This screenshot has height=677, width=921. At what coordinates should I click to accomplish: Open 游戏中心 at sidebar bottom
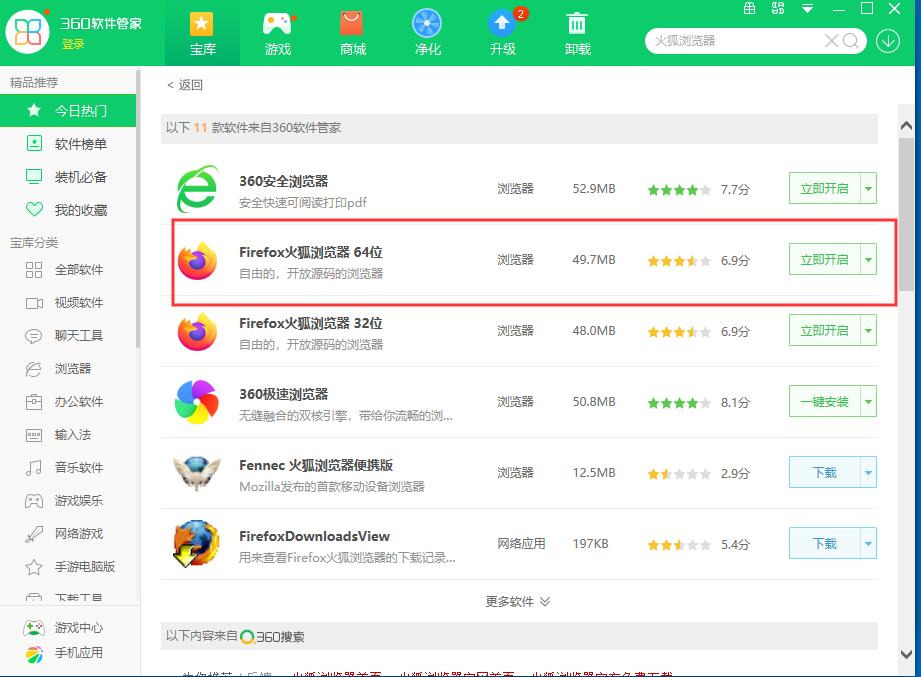click(x=63, y=628)
